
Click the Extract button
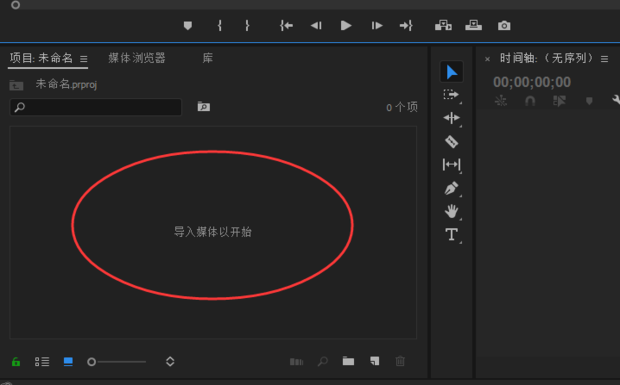pos(473,26)
